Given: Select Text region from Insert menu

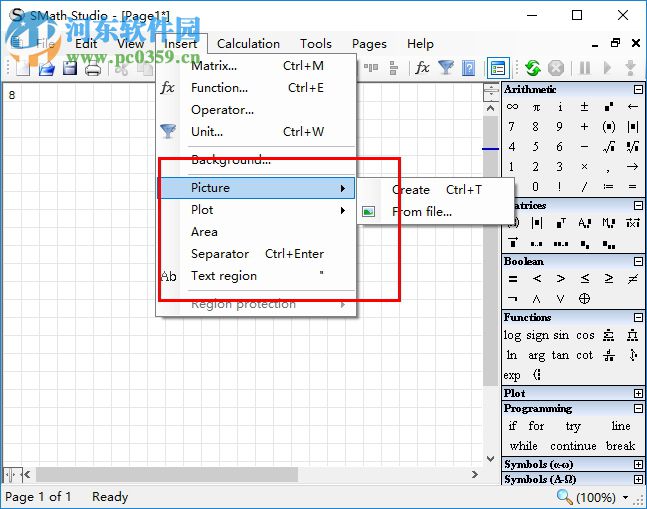Looking at the screenshot, I should click(256, 276).
